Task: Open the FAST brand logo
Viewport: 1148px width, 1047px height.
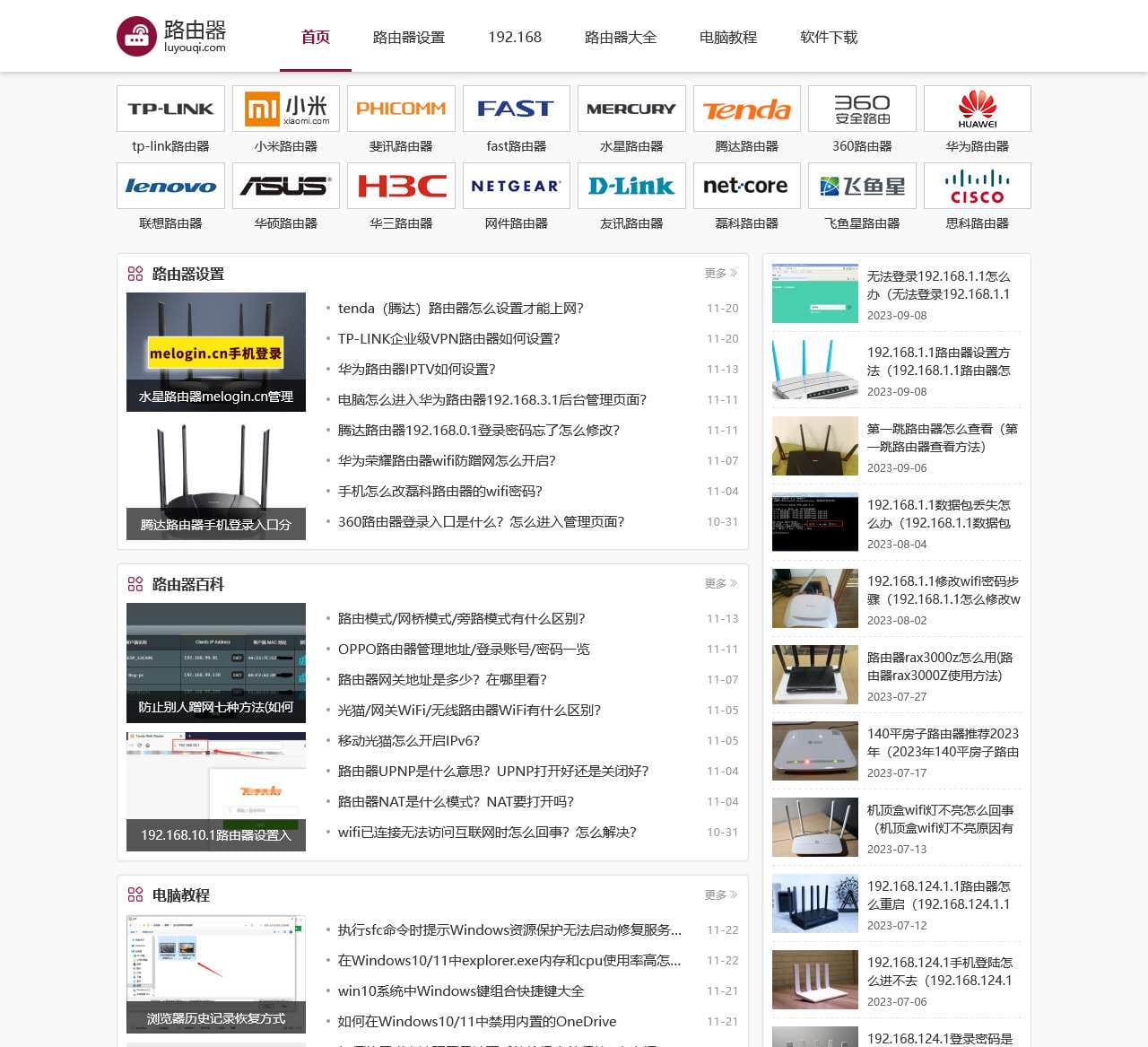Action: point(517,109)
